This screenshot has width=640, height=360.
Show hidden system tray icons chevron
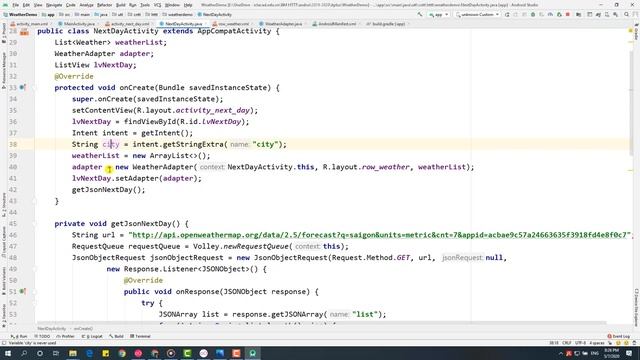coord(560,353)
